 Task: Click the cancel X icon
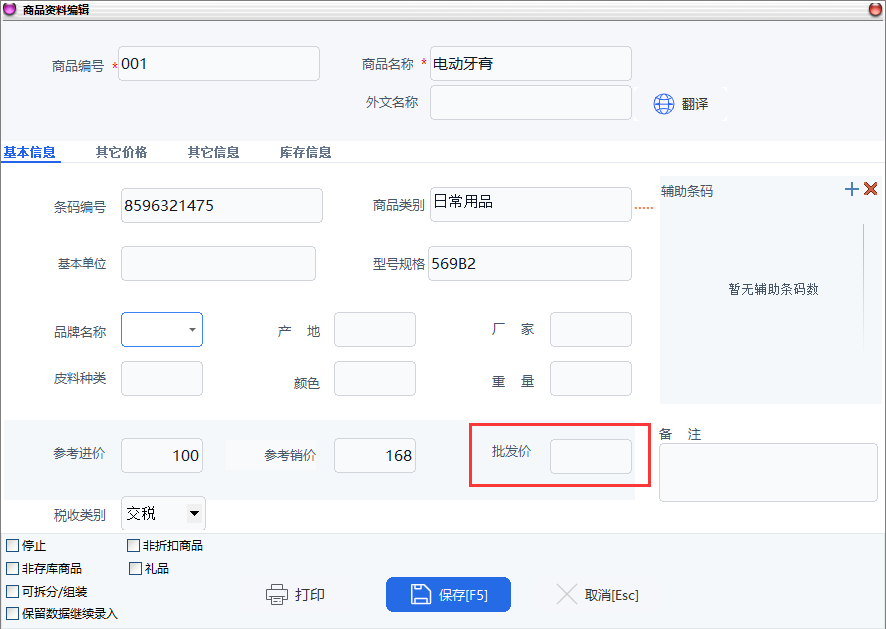tap(566, 595)
